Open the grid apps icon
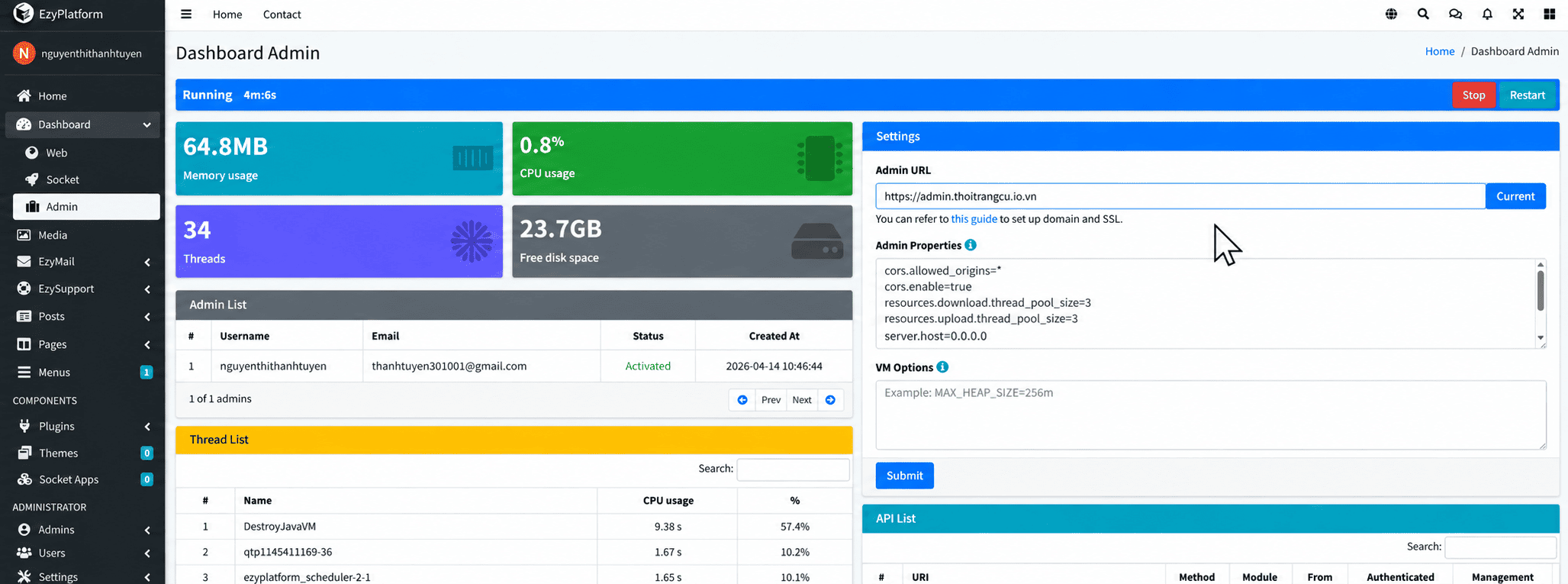The image size is (1568, 584). point(1550,14)
